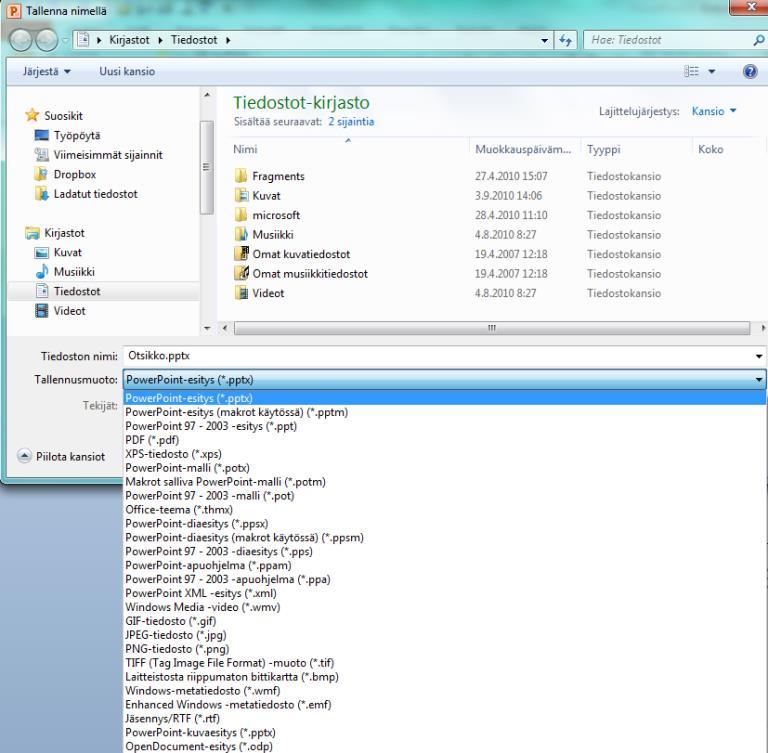
Task: Click Kirjastot in the breadcrumb path
Action: tap(129, 40)
